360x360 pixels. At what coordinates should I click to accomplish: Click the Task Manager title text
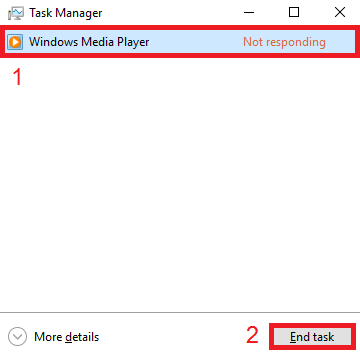[x=66, y=13]
